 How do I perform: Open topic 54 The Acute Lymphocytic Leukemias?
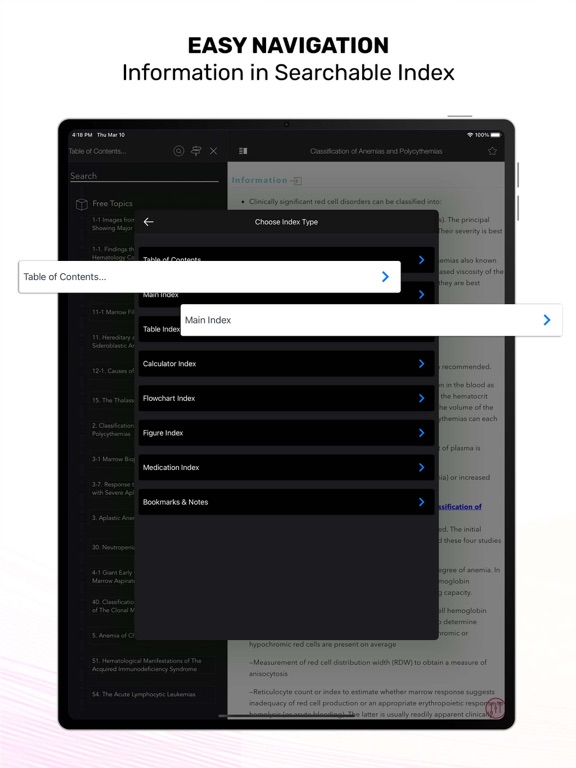pos(144,694)
